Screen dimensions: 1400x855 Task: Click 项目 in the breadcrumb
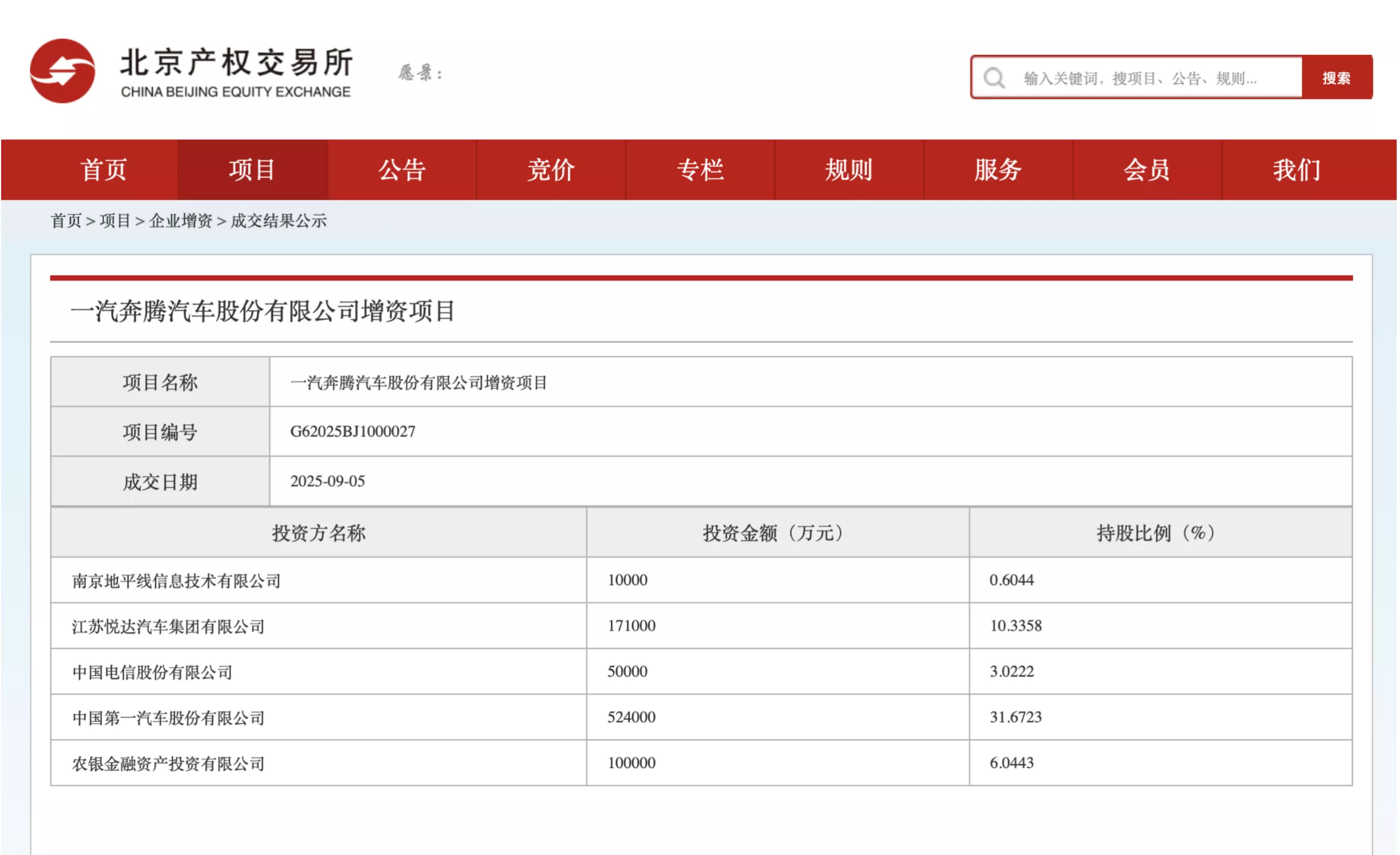[115, 221]
